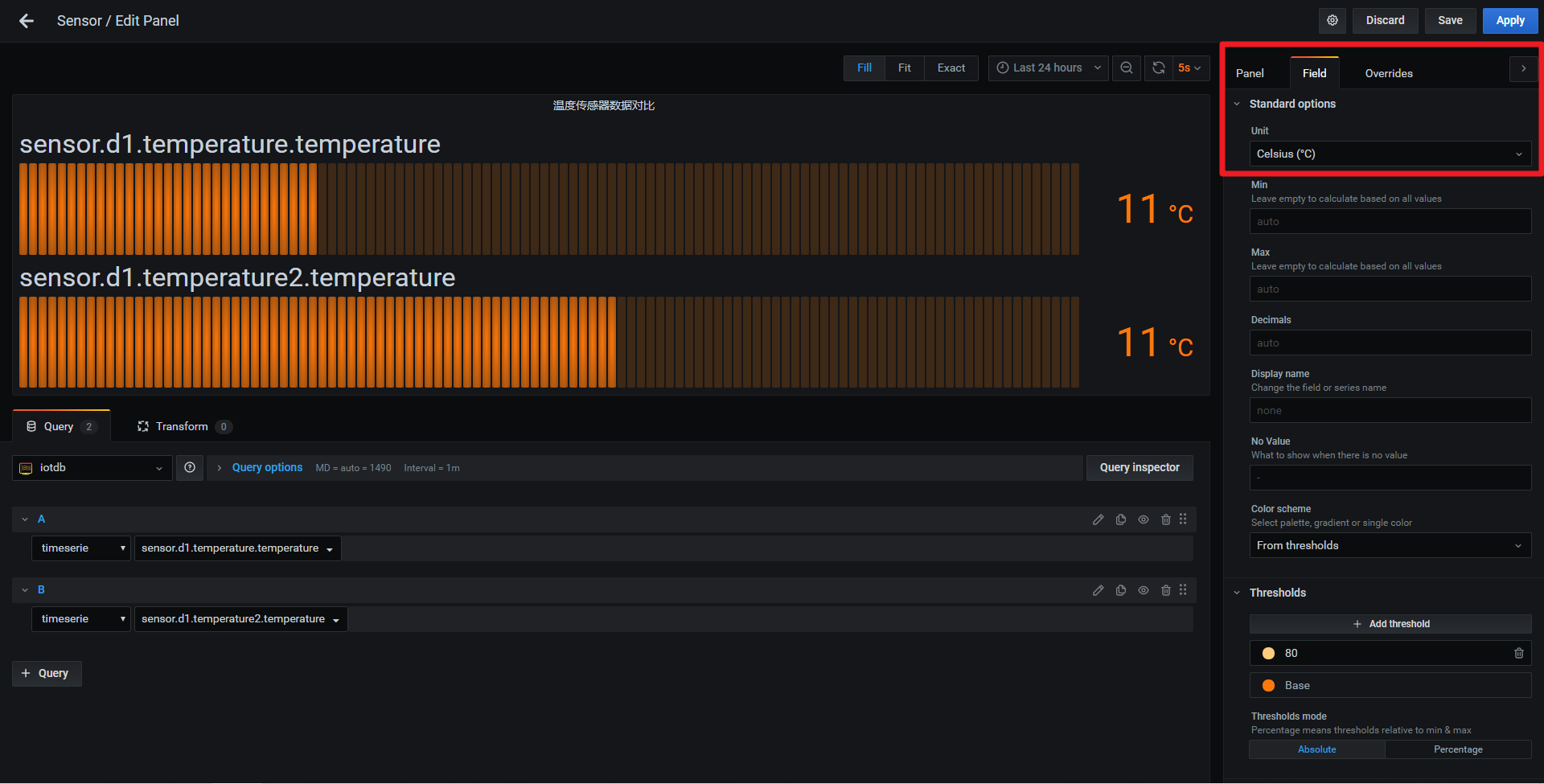The width and height of the screenshot is (1544, 784).
Task: Toggle visibility of query B via eye icon
Action: coord(1144,589)
